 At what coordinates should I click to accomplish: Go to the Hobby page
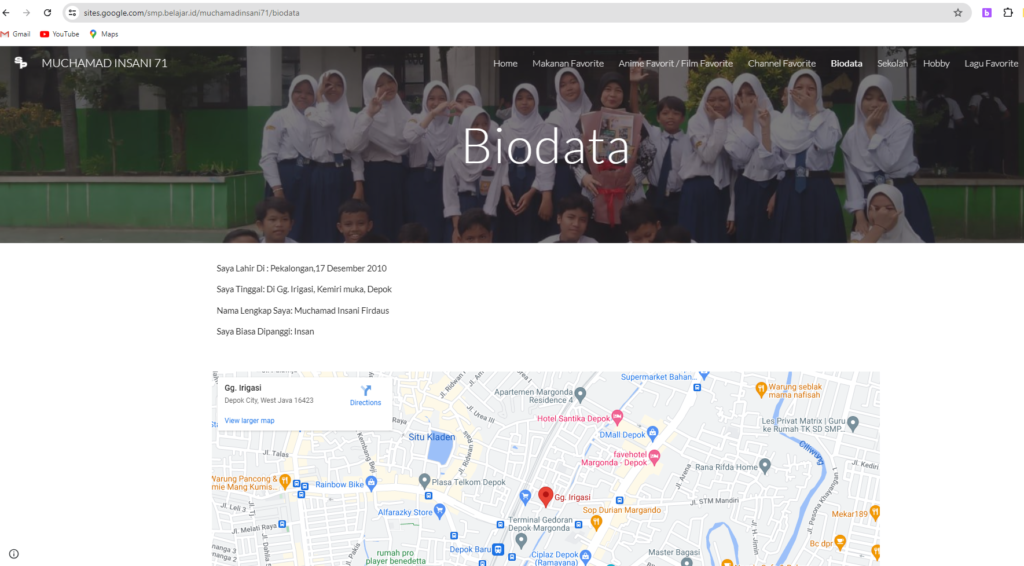pyautogui.click(x=936, y=63)
